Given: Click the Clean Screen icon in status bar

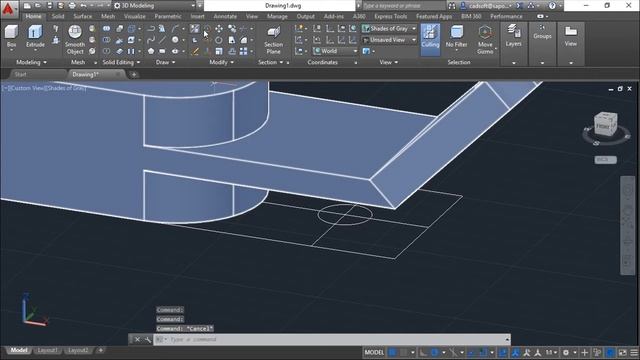Looking at the screenshot, I should pyautogui.click(x=622, y=352).
